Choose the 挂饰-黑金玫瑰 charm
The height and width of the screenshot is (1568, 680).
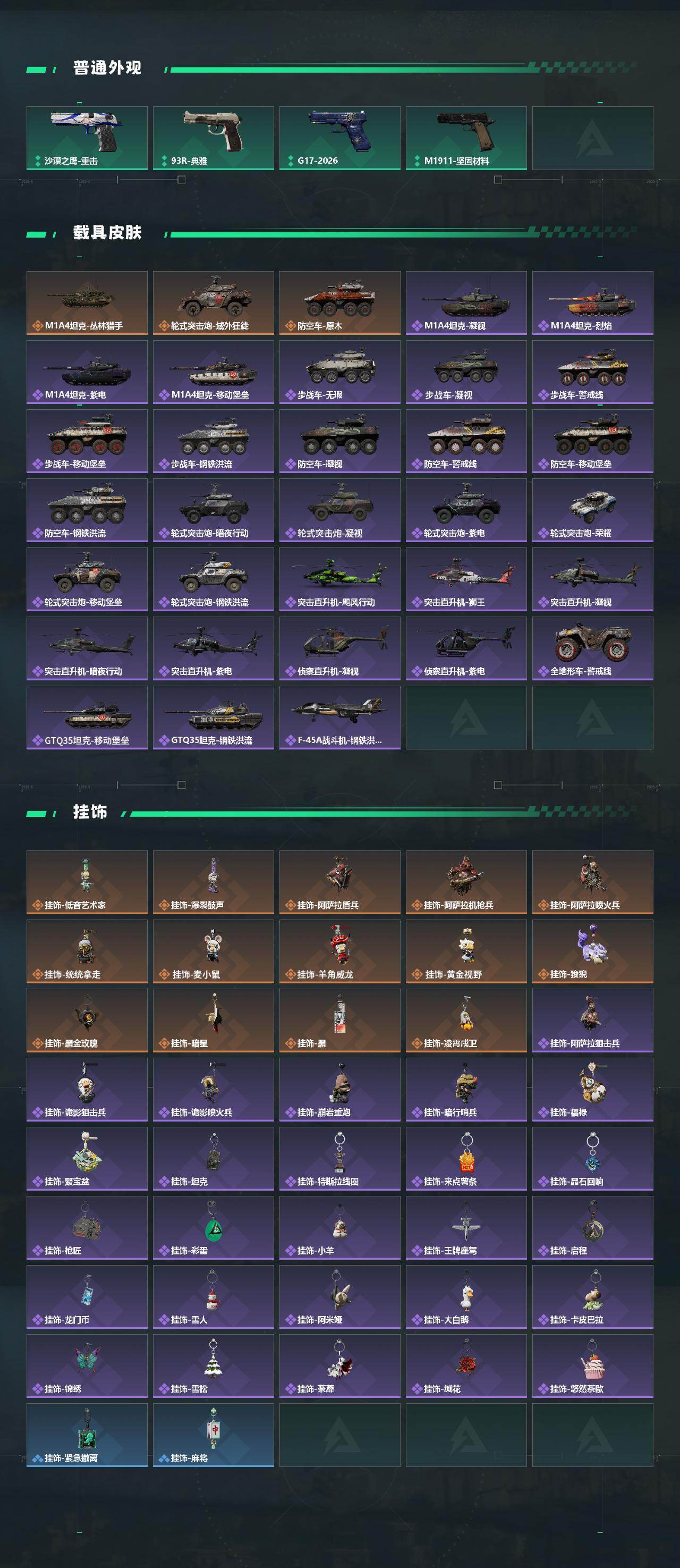click(x=87, y=1021)
